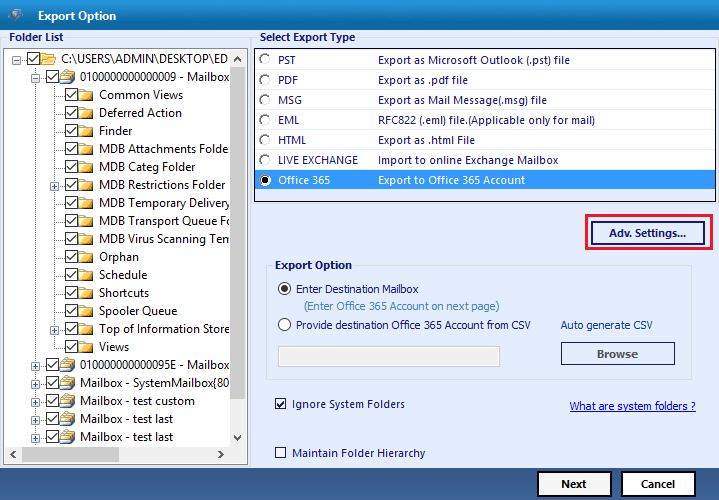This screenshot has height=500, width=719.
Task: Uncheck the Orphan folder checkbox
Action: 71,257
